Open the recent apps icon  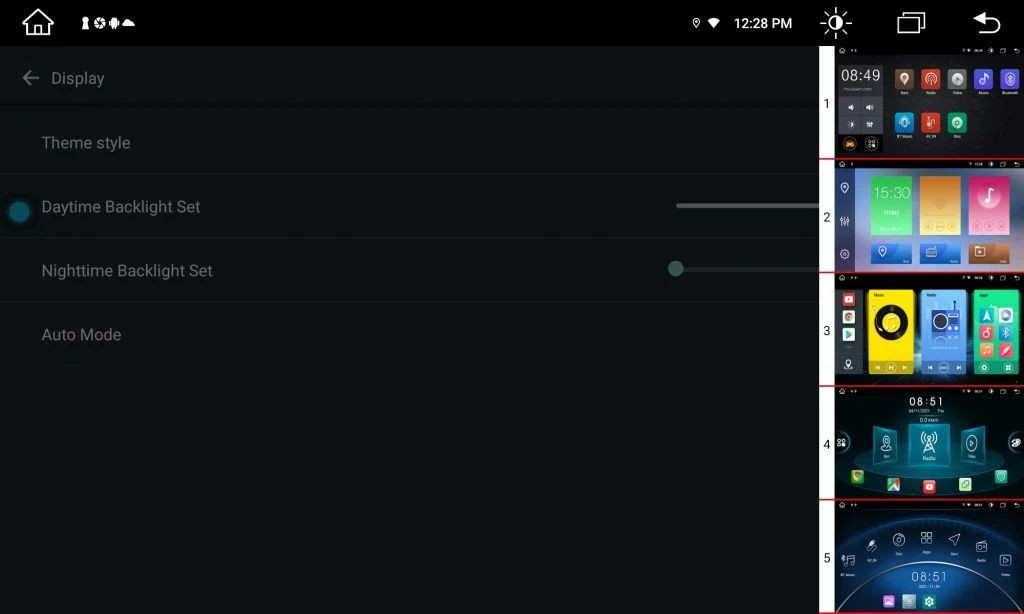pos(911,23)
